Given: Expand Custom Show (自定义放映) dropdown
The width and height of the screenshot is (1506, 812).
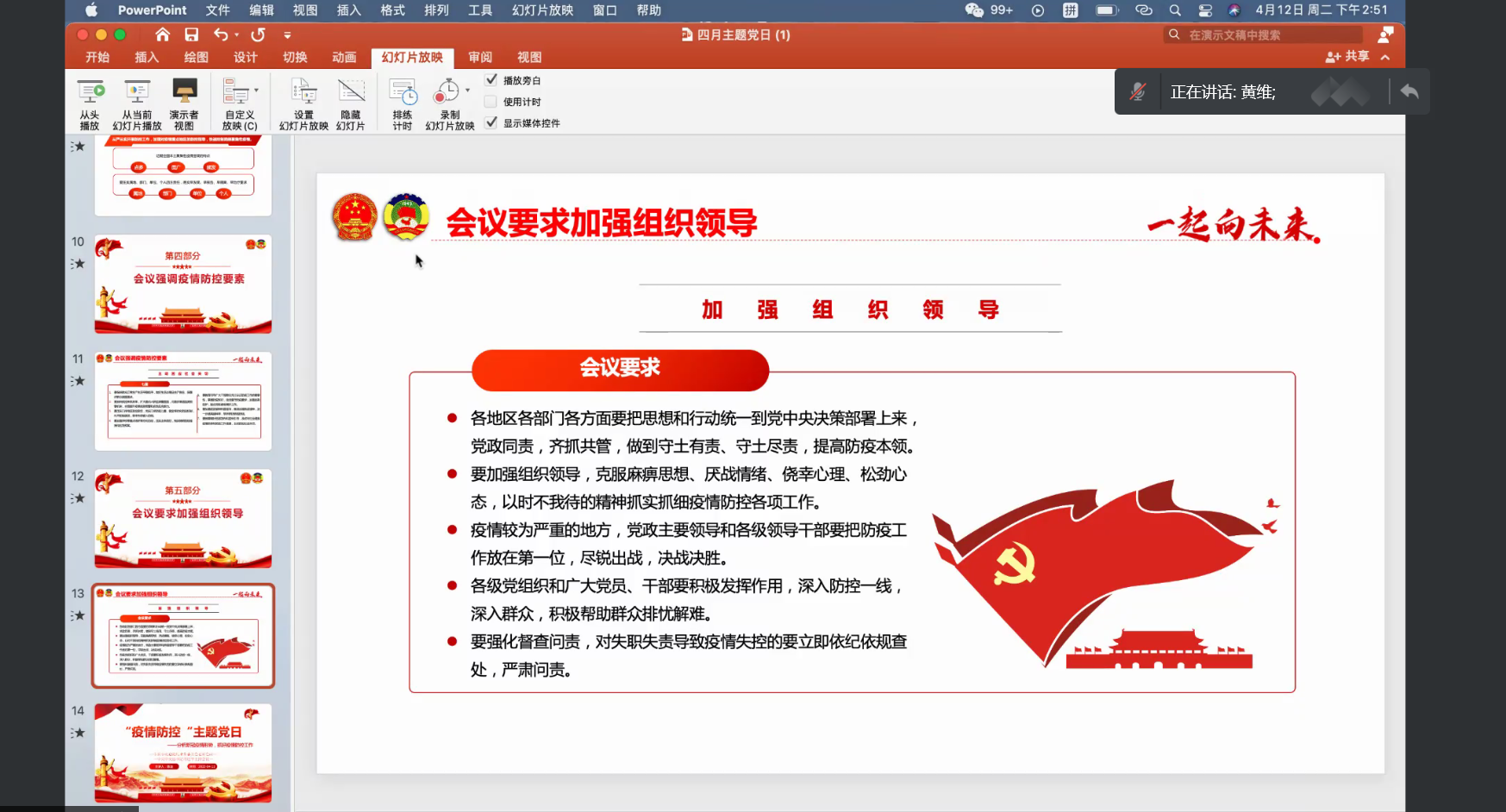Looking at the screenshot, I should point(256,91).
